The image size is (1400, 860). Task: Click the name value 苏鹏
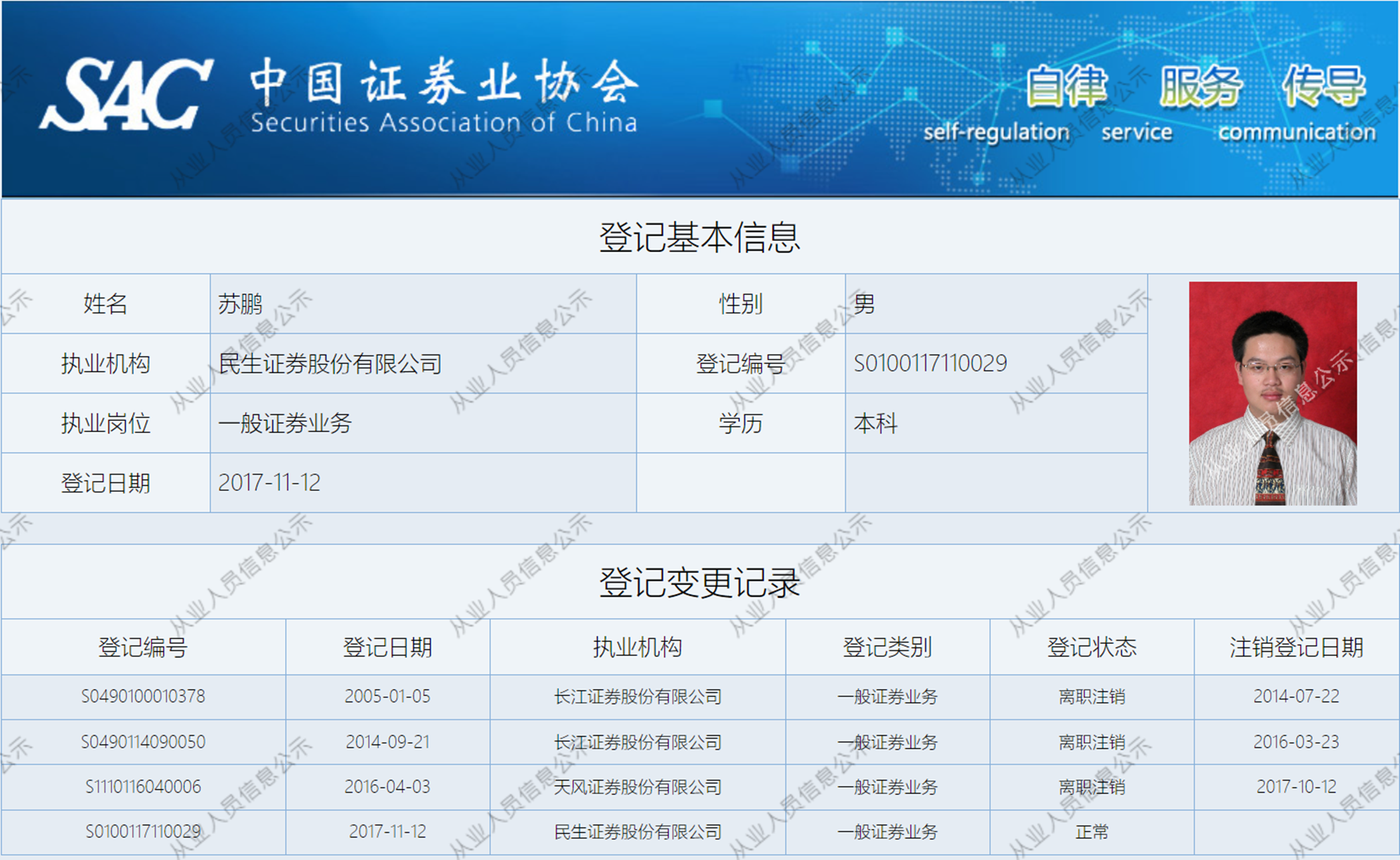pyautogui.click(x=240, y=304)
